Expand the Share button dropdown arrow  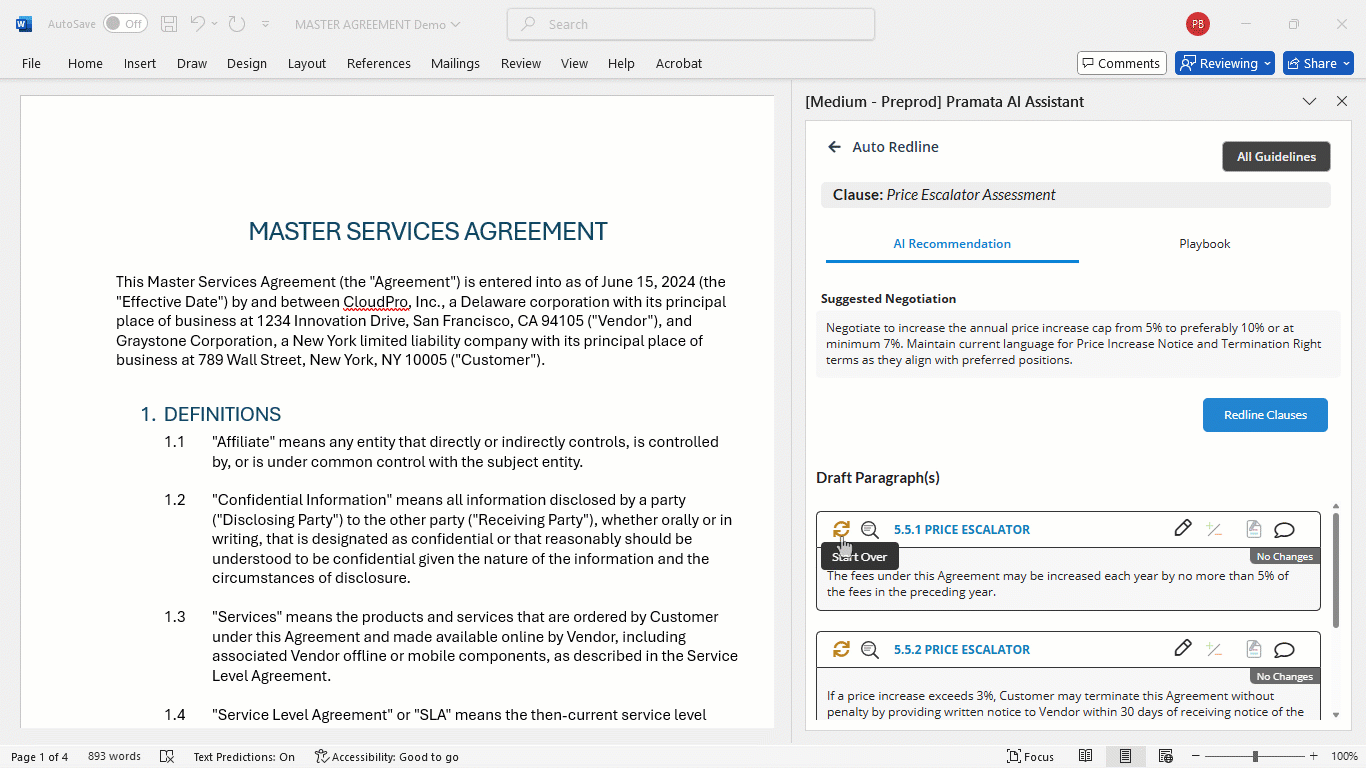pos(1346,63)
